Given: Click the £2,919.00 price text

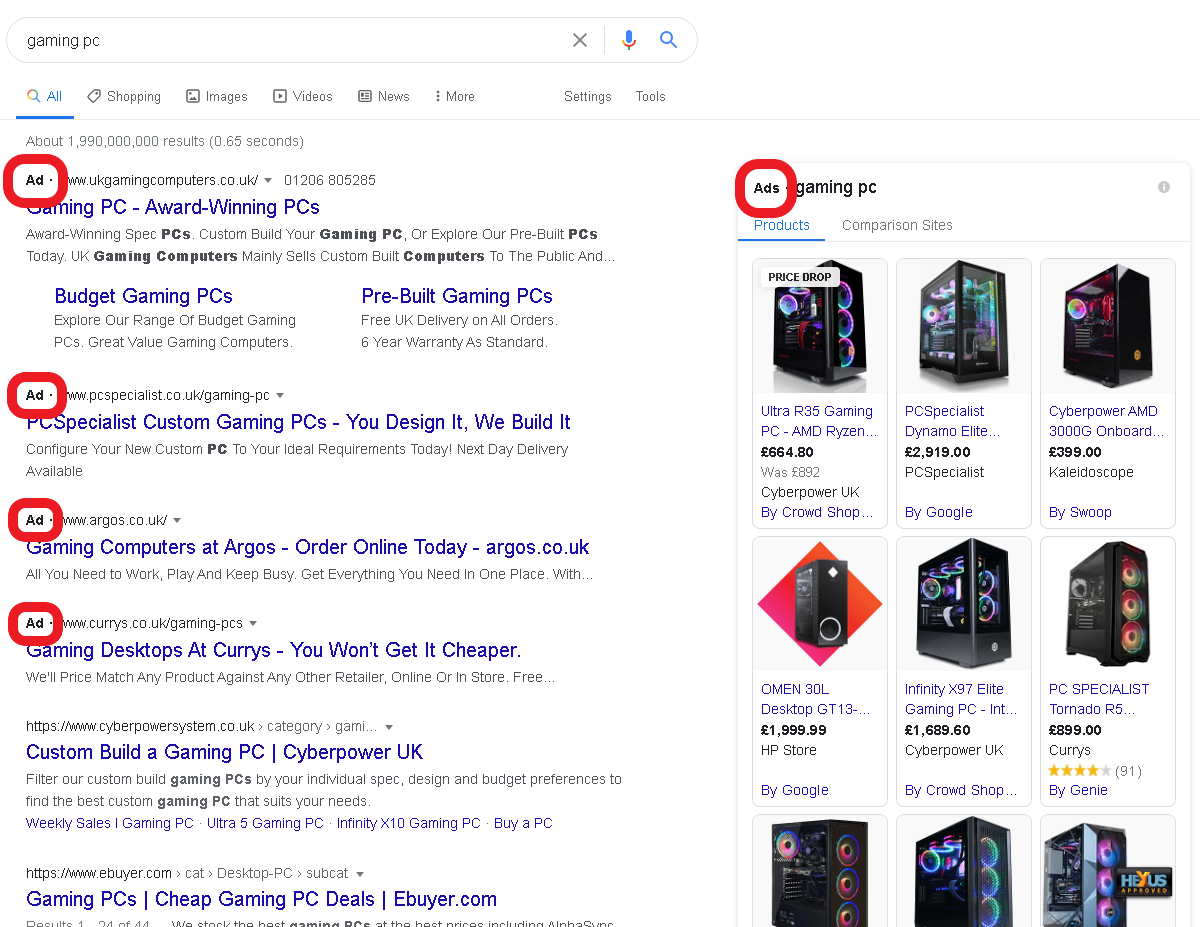Looking at the screenshot, I should coord(939,452).
